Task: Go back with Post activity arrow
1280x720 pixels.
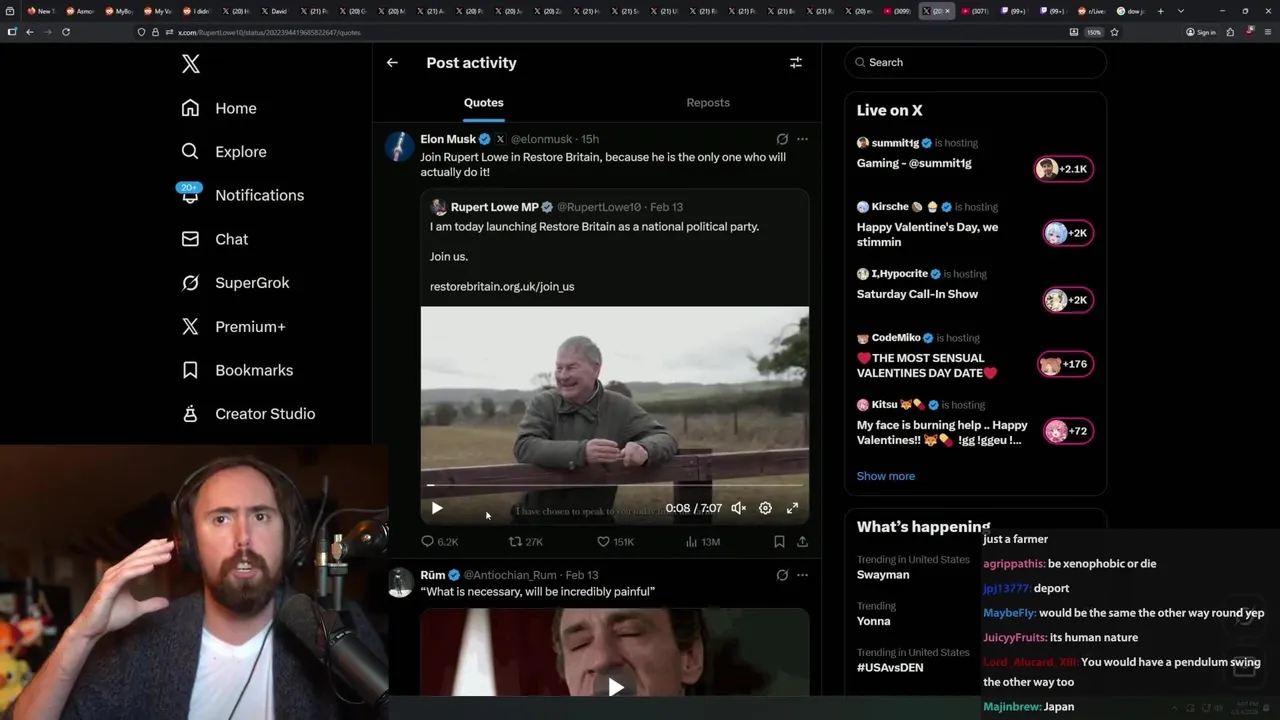Action: [x=392, y=62]
